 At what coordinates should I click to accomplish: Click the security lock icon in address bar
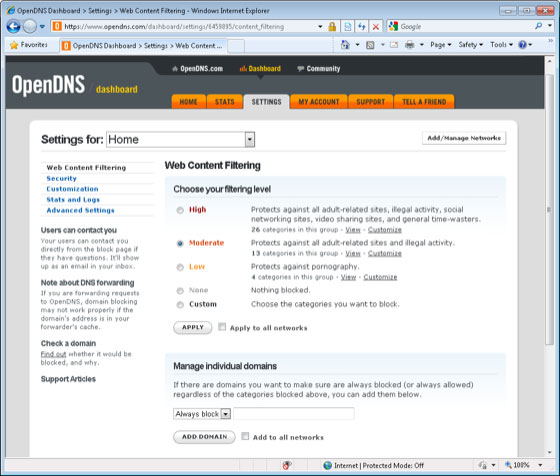332,27
